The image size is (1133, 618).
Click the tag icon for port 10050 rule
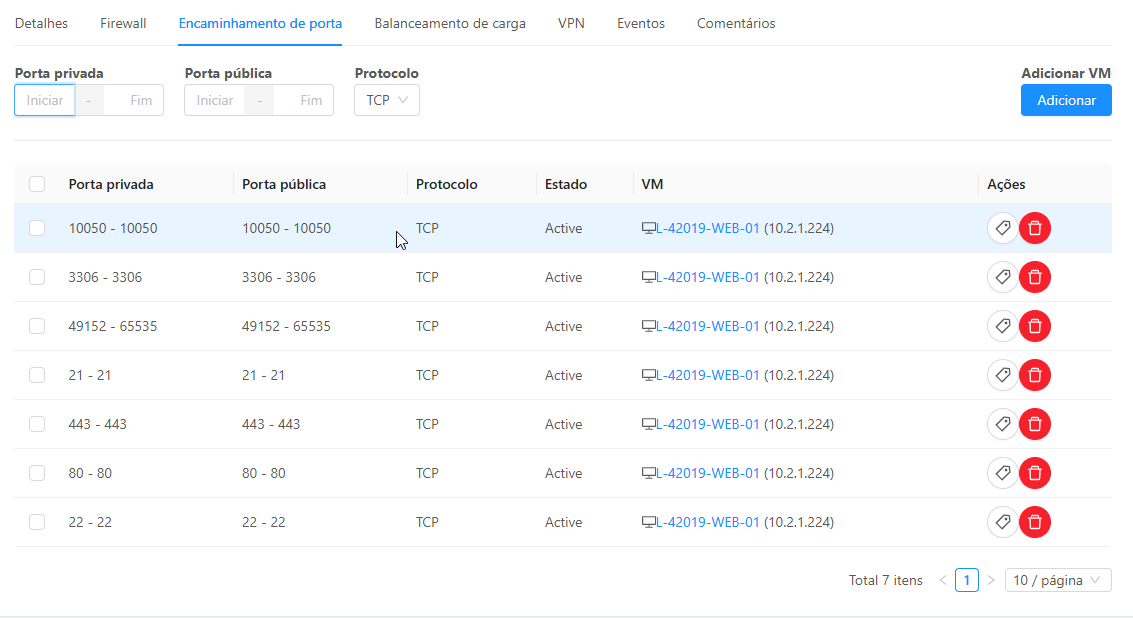[x=1002, y=228]
